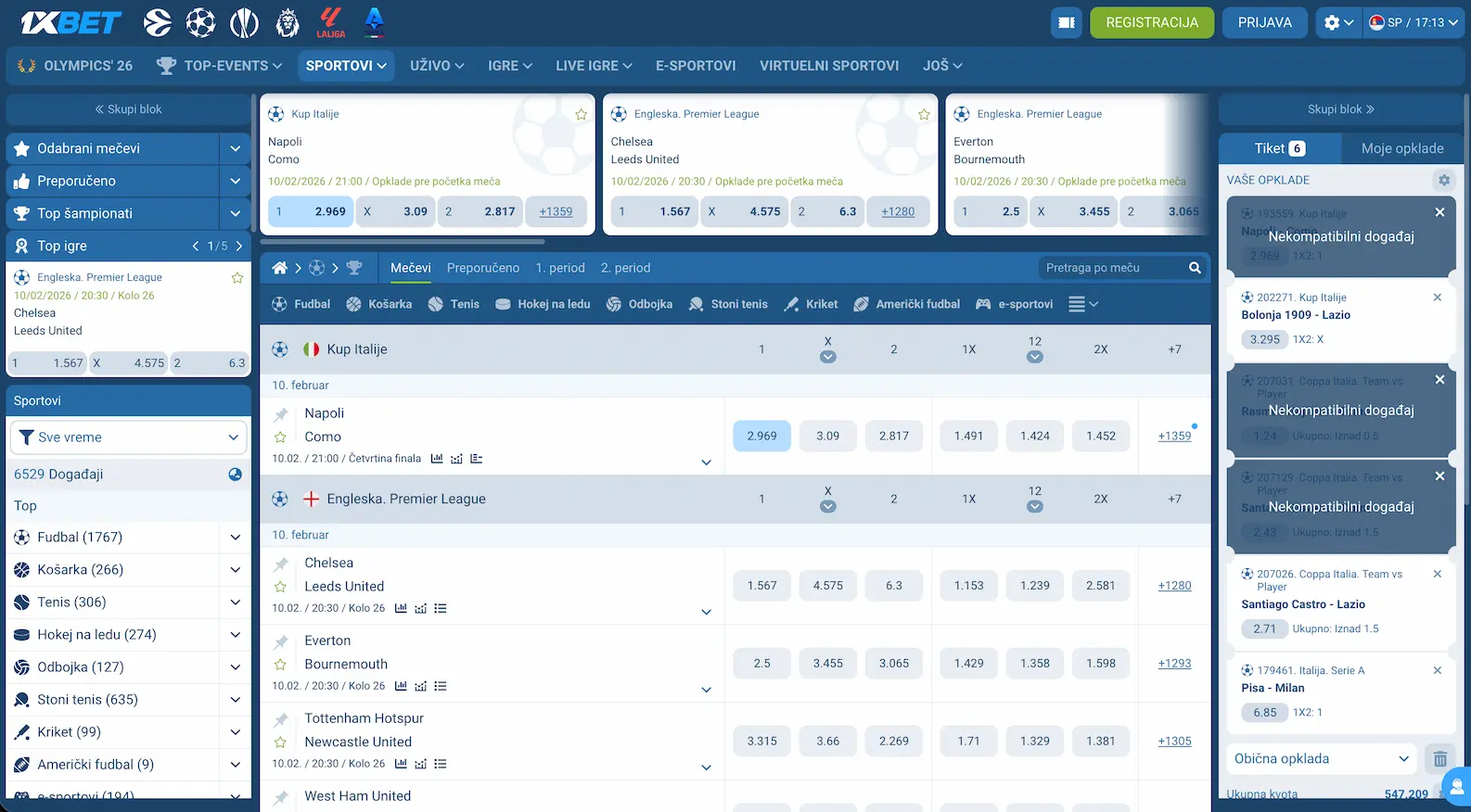
Task: Show all events pie icon next to 6529 Događaji
Action: (x=236, y=475)
